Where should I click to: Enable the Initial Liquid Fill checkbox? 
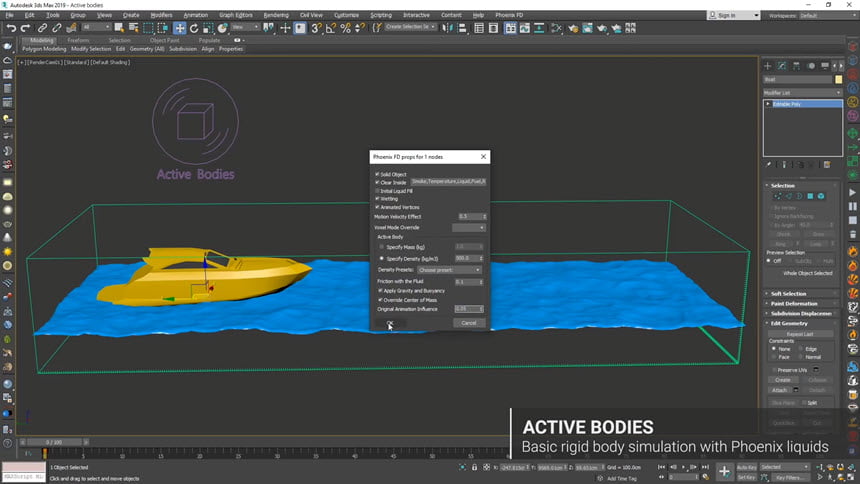(377, 191)
